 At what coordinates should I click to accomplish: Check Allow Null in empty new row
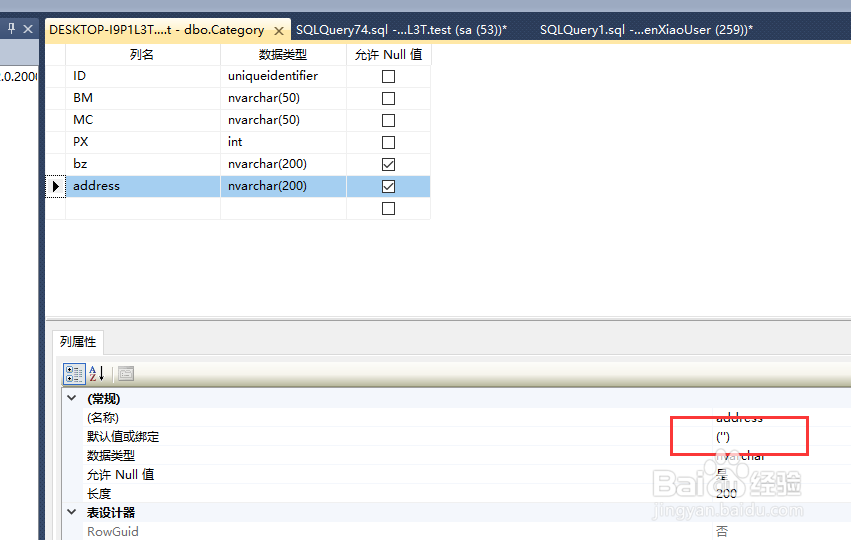click(x=388, y=208)
